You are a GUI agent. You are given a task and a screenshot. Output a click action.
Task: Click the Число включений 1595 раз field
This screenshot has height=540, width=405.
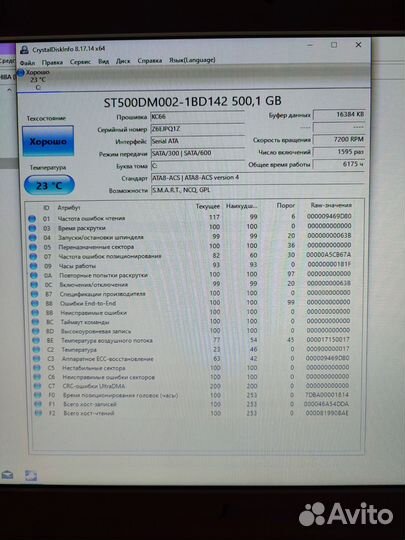point(339,152)
